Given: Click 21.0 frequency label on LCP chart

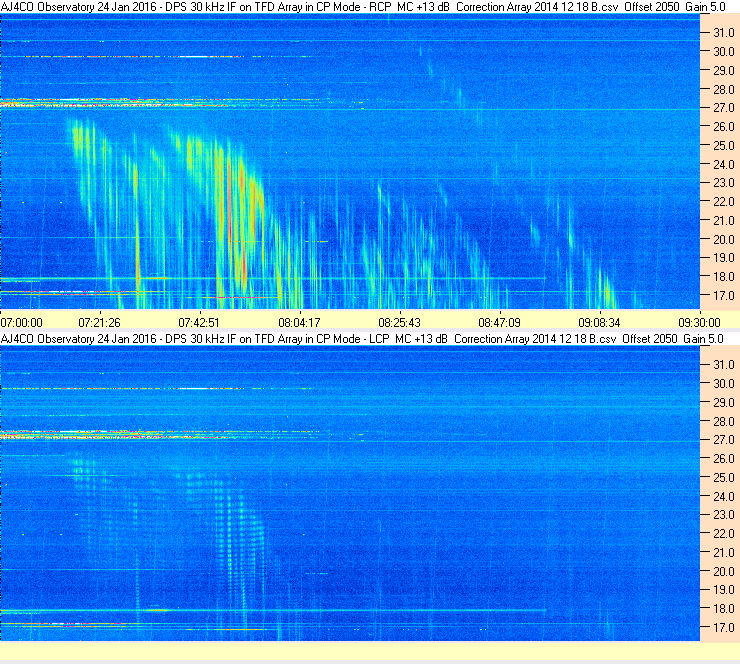Looking at the screenshot, I should 724,553.
